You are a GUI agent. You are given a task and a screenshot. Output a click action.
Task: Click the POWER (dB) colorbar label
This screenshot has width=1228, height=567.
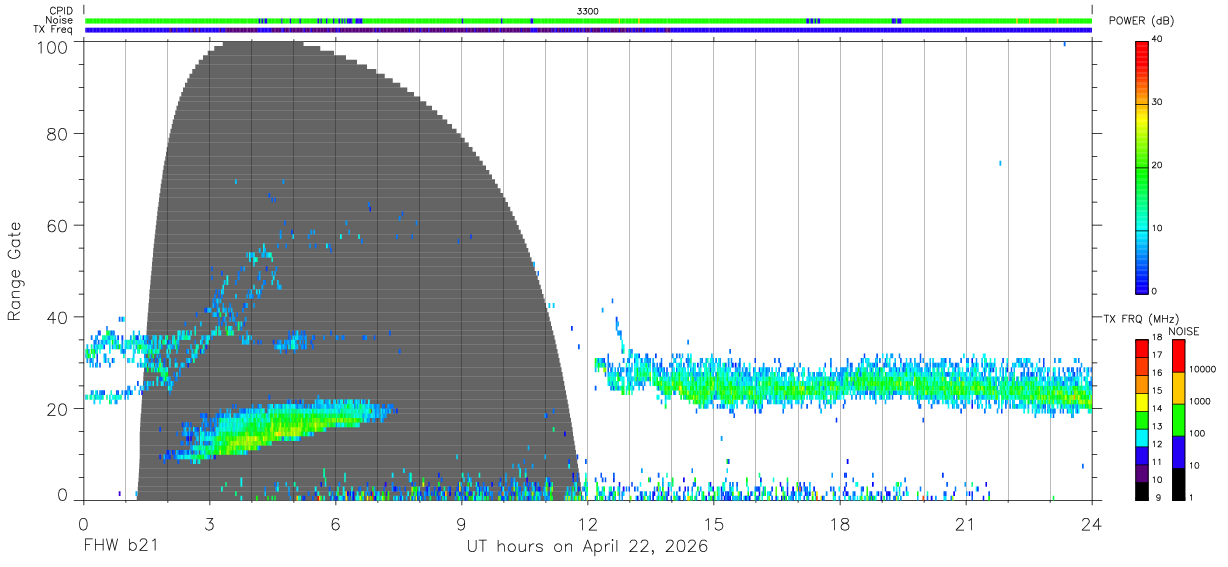click(x=1141, y=20)
